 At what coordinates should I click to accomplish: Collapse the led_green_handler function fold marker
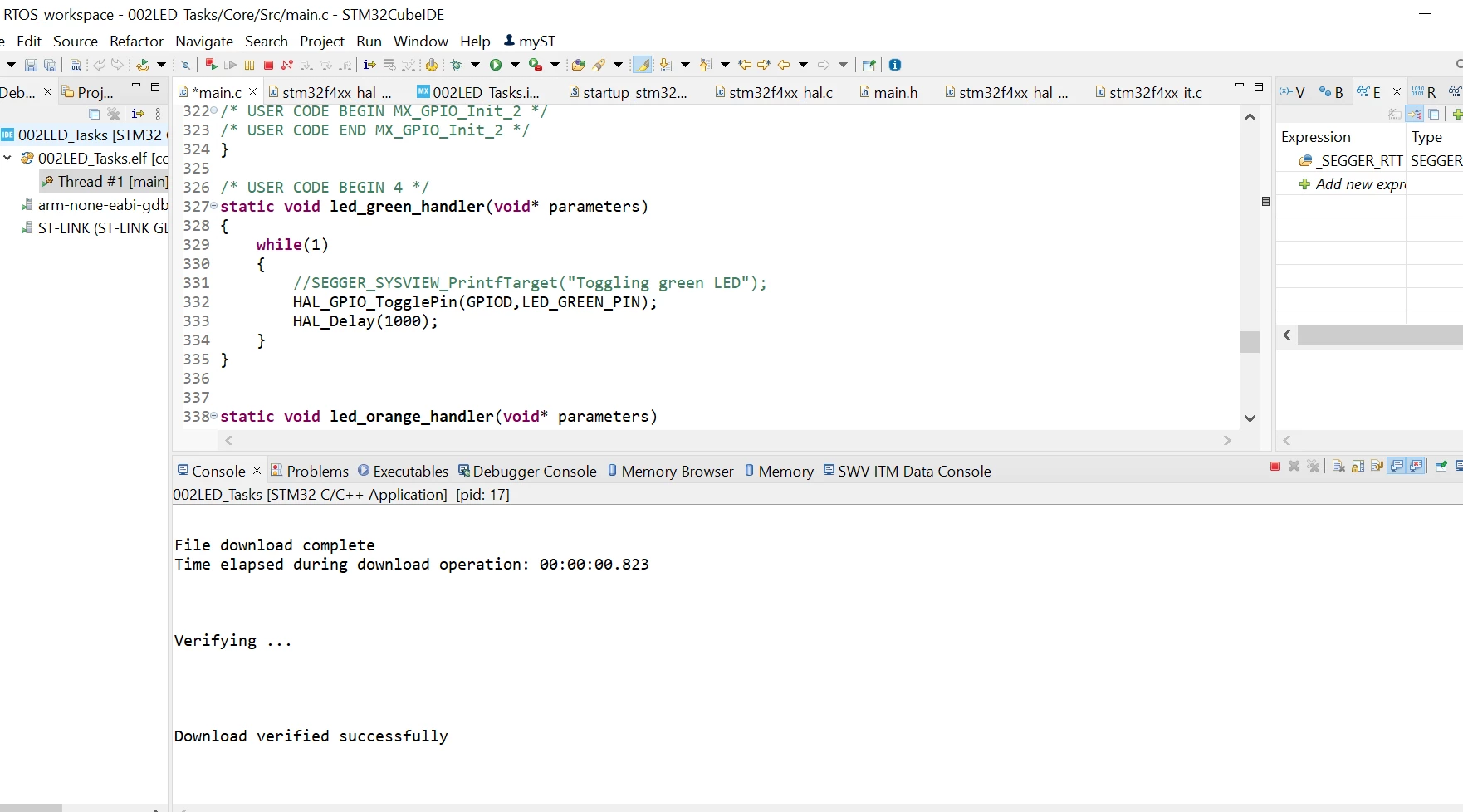point(214,206)
